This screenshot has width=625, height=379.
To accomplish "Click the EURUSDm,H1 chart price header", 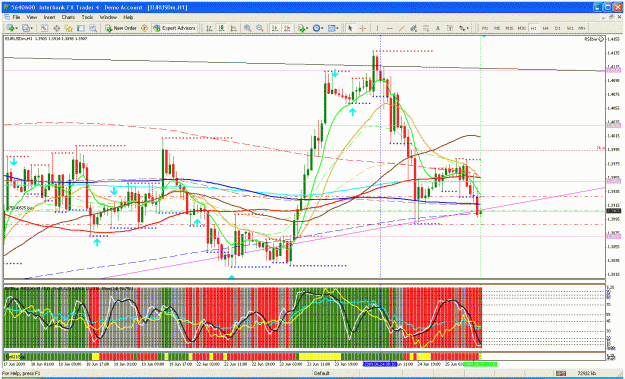I will click(x=46, y=39).
